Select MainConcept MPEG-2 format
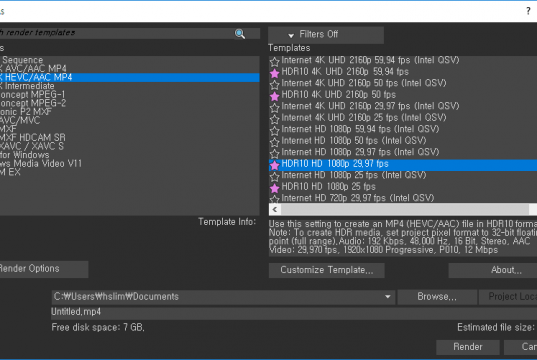This screenshot has height=360, width=537. pos(129,103)
